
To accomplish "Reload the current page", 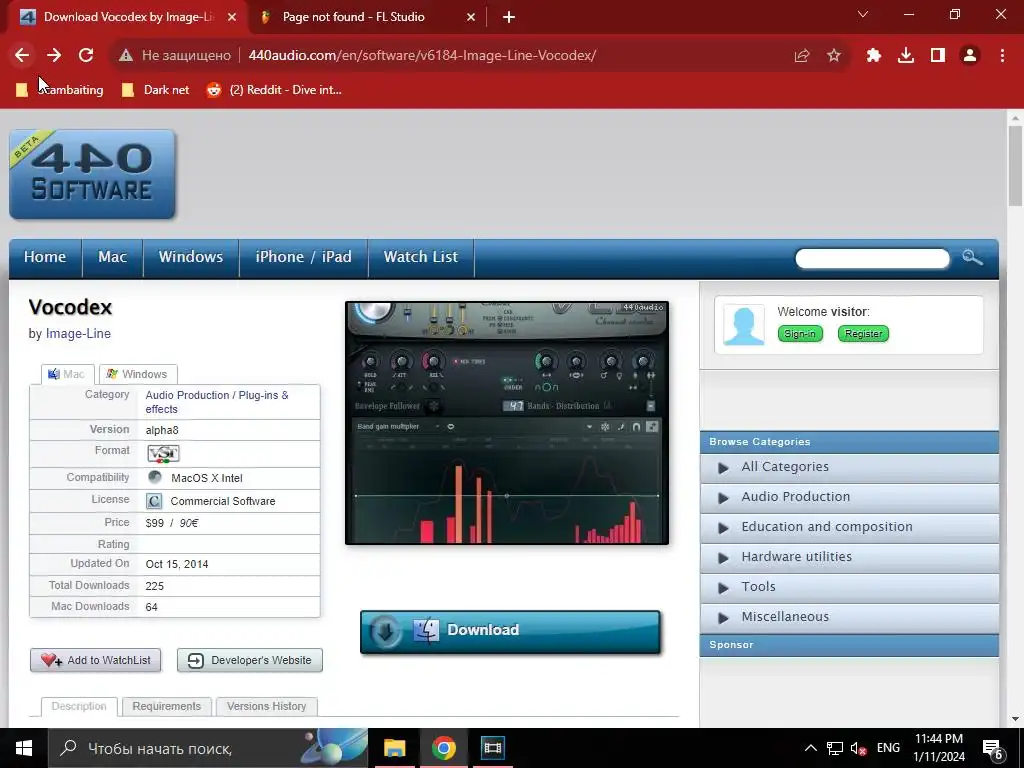I will [86, 56].
